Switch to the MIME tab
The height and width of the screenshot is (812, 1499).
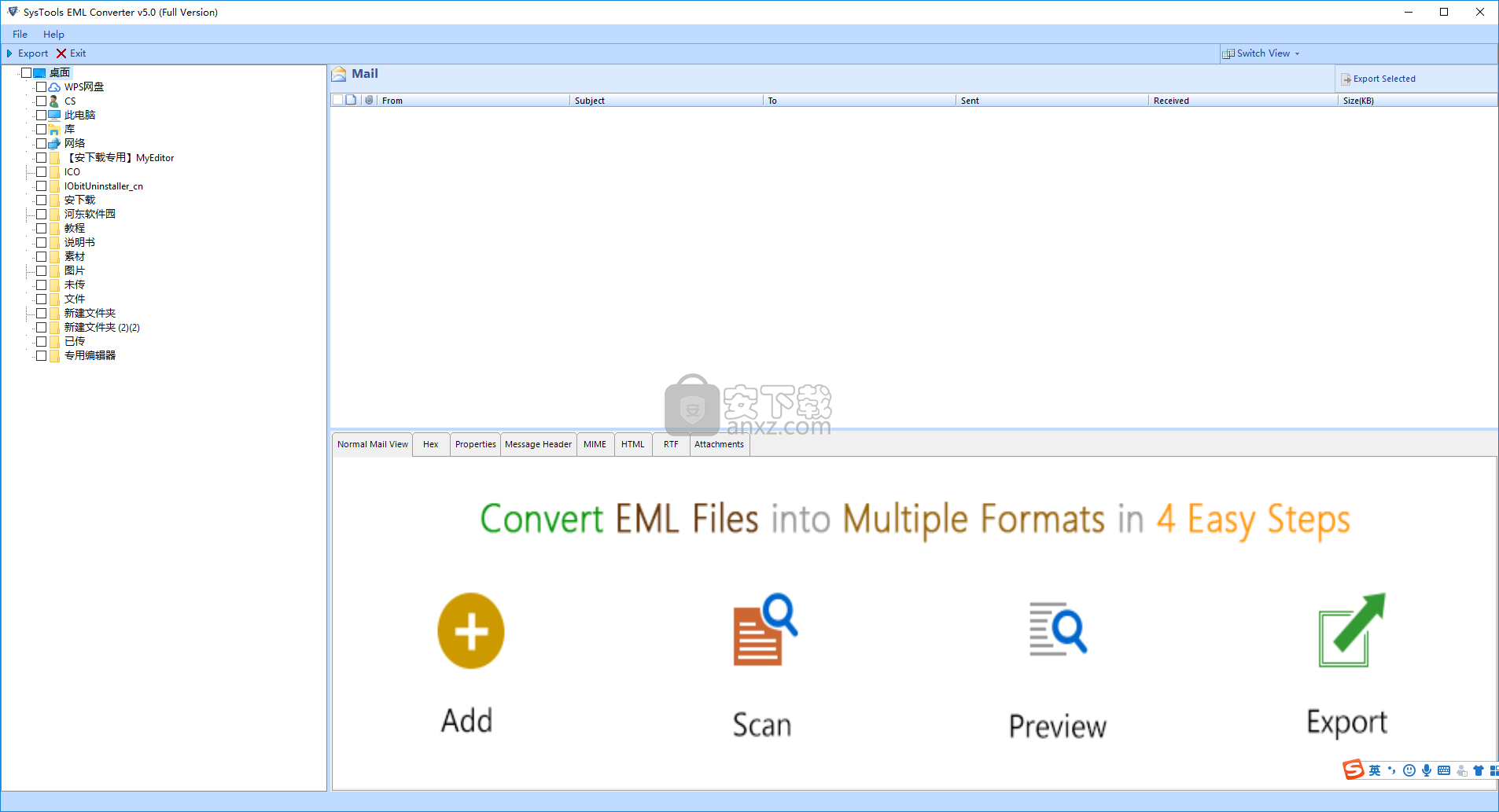pos(595,444)
